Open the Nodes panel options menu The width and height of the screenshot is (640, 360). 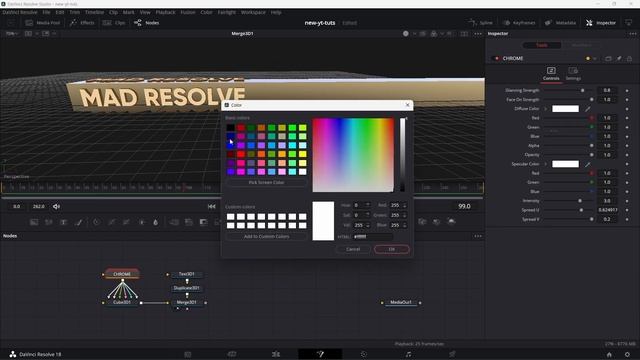(x=478, y=236)
